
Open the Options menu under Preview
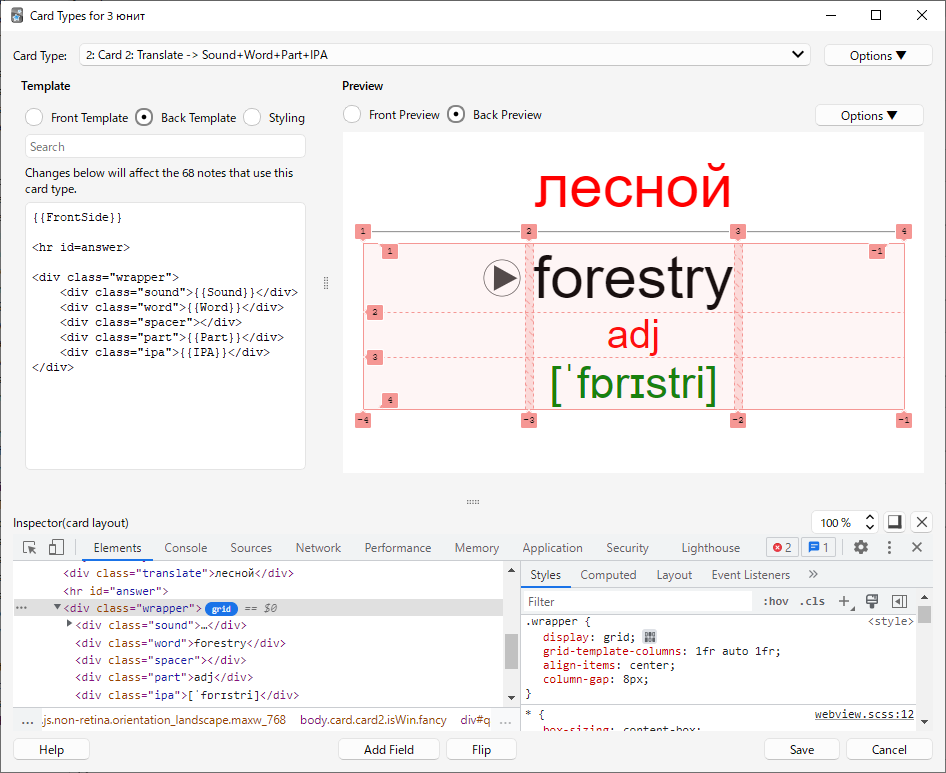click(x=868, y=115)
